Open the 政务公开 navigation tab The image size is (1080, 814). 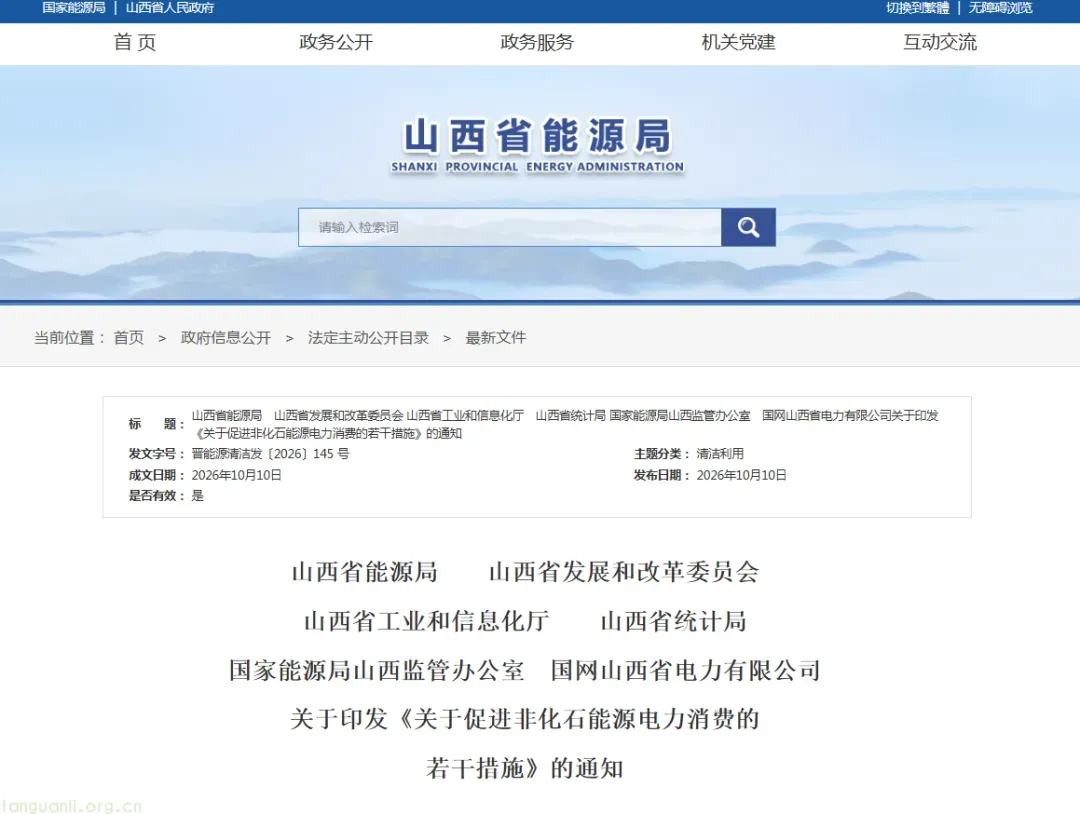point(336,43)
